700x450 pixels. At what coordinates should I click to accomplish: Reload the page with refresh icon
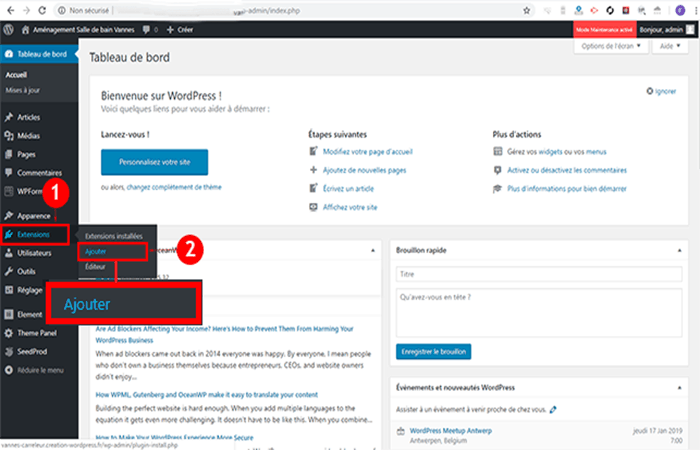[x=42, y=10]
